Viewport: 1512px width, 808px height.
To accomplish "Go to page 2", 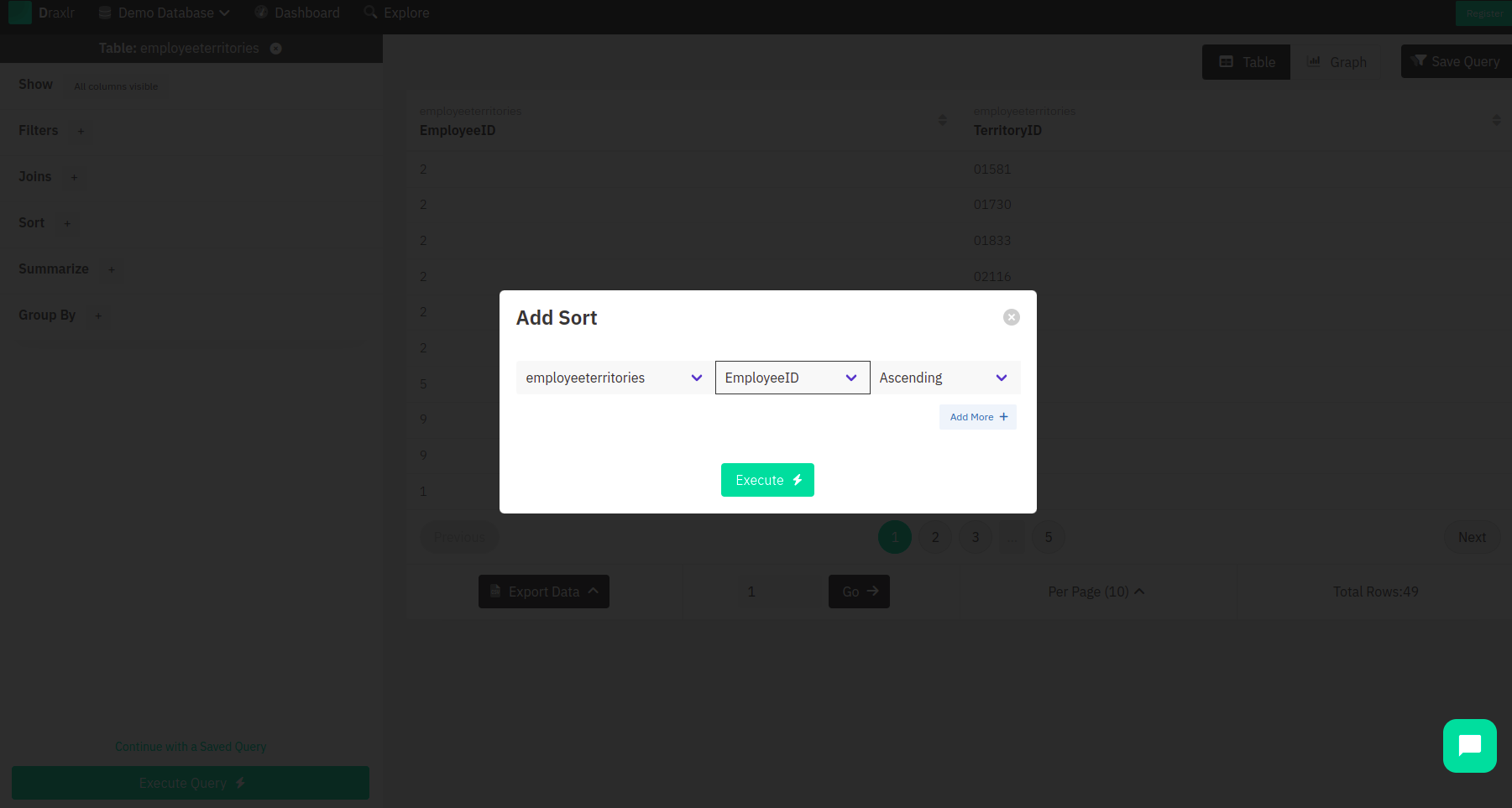I will (x=935, y=537).
